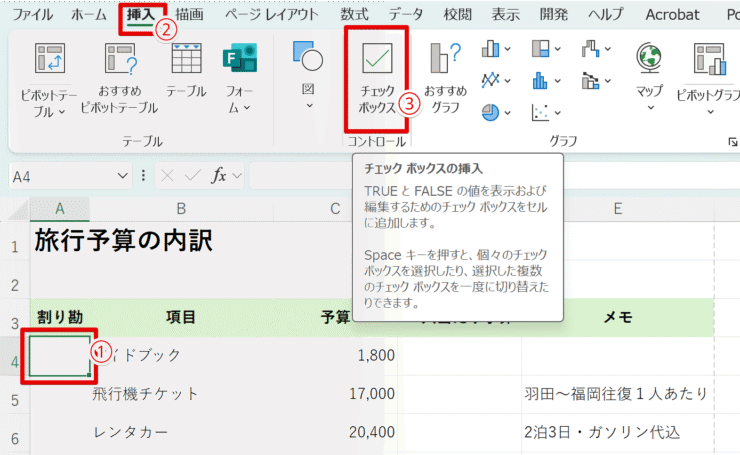Image resolution: width=740 pixels, height=455 pixels.
Task: Click the formula bar enter checkmark icon
Action: pos(193,176)
